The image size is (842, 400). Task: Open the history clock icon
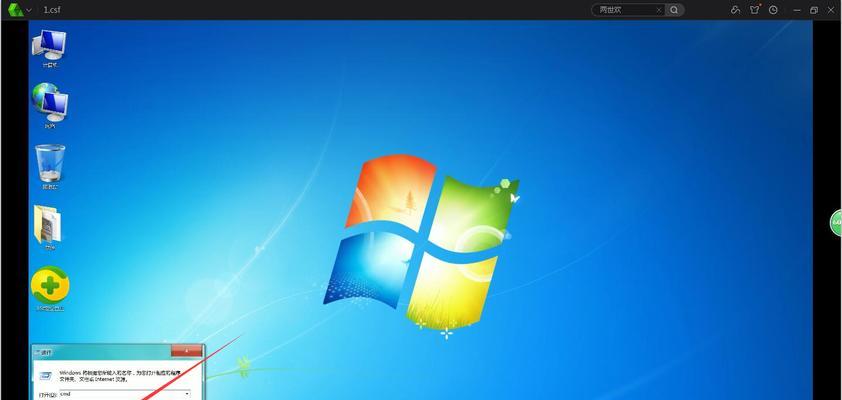pos(773,10)
